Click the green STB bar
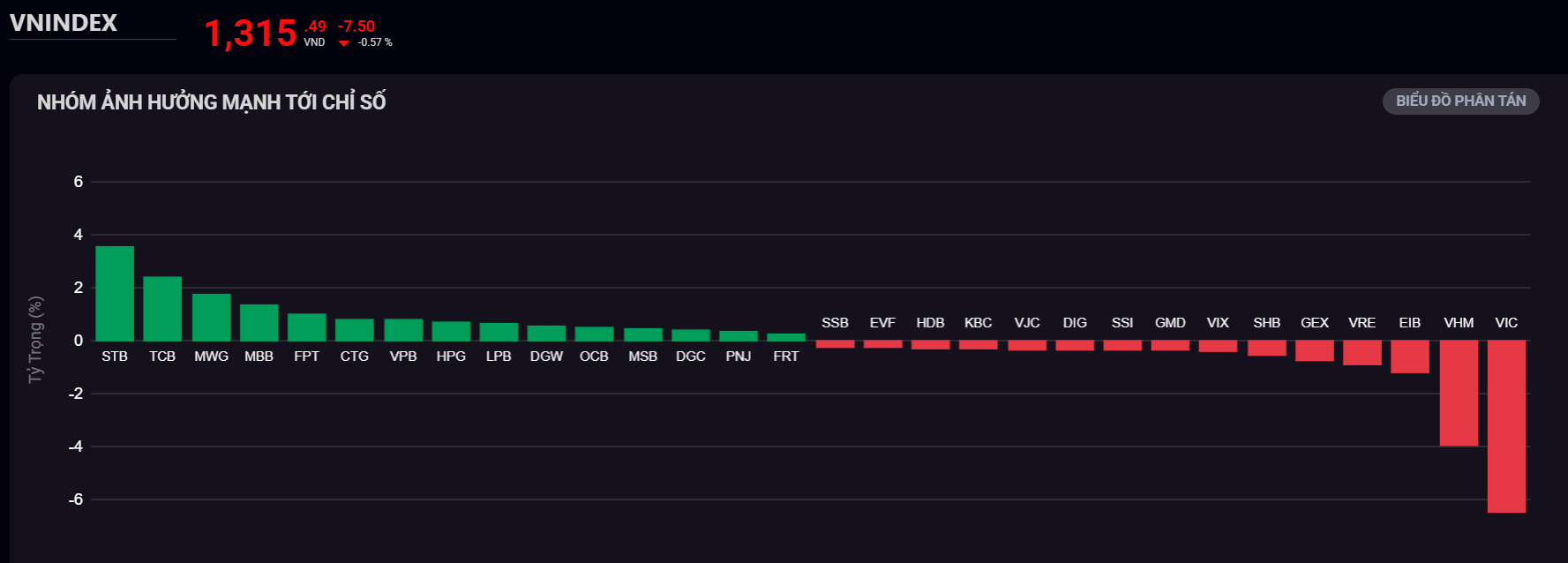Image resolution: width=1568 pixels, height=563 pixels. (x=115, y=294)
